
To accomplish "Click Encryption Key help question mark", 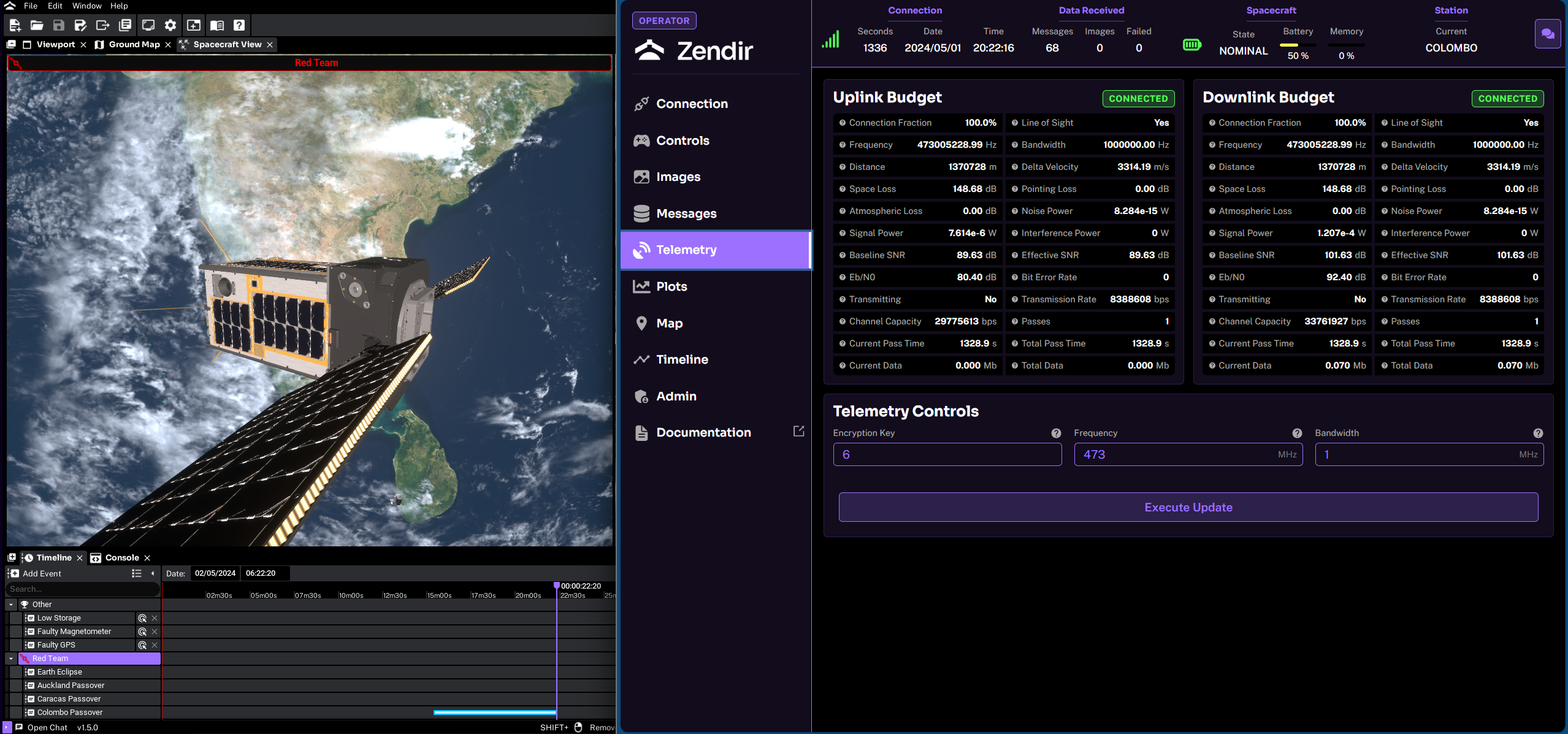I will (x=1056, y=434).
